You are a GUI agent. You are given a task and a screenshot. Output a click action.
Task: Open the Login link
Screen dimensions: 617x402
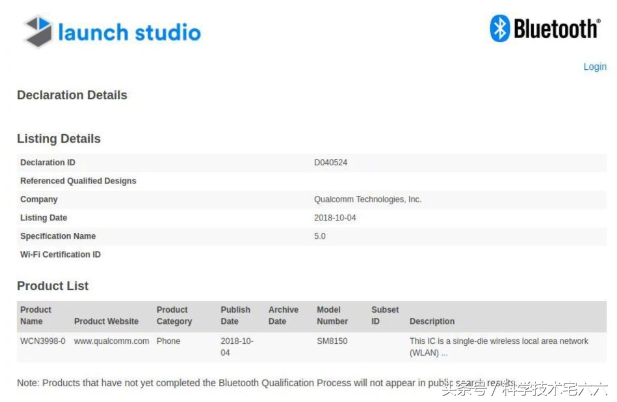[x=595, y=67]
